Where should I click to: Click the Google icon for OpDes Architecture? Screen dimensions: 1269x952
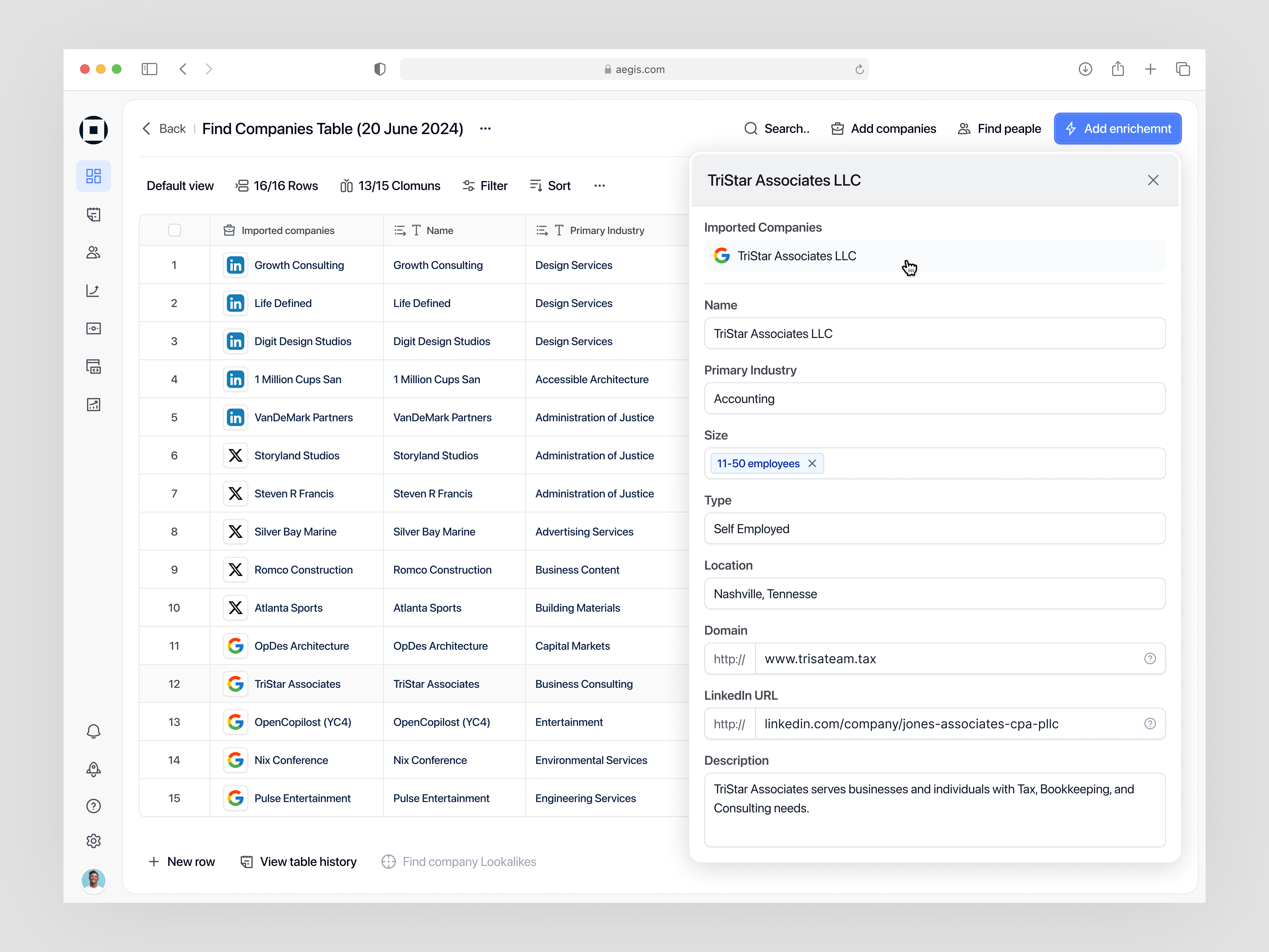coord(235,646)
